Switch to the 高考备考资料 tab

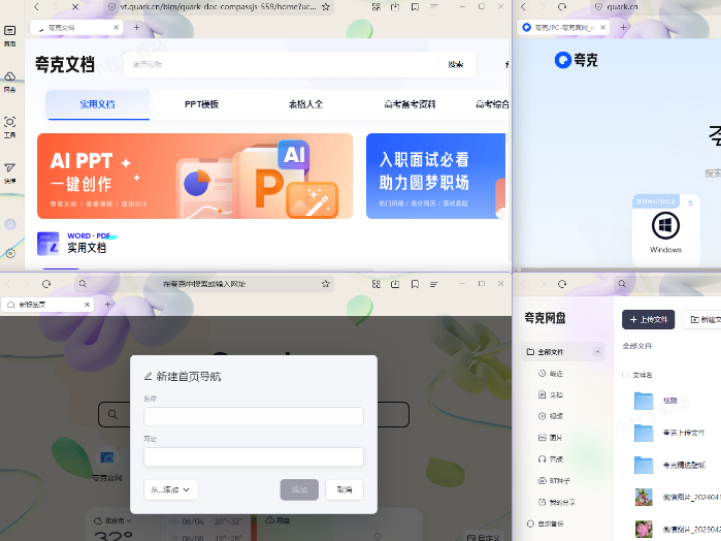(x=410, y=104)
